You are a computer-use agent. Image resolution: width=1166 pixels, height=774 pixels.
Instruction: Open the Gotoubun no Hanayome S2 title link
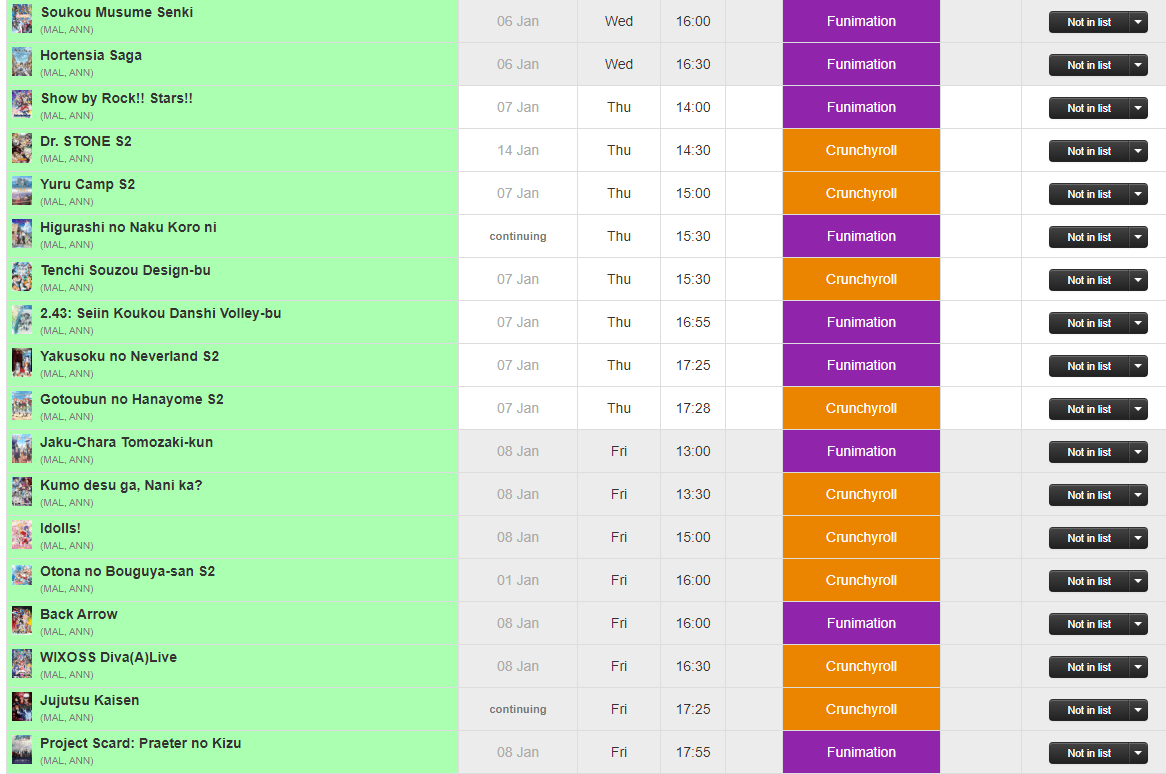coord(132,399)
